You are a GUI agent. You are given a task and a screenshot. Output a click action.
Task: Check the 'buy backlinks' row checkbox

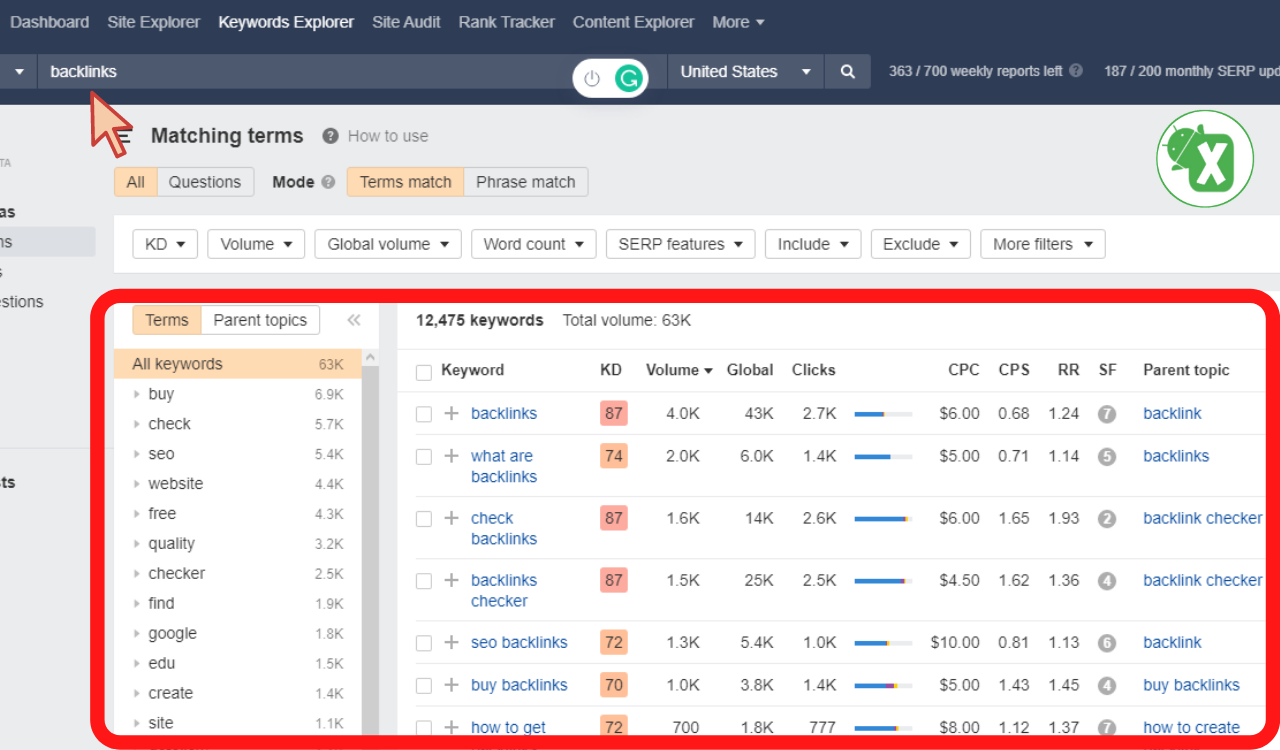tap(424, 686)
